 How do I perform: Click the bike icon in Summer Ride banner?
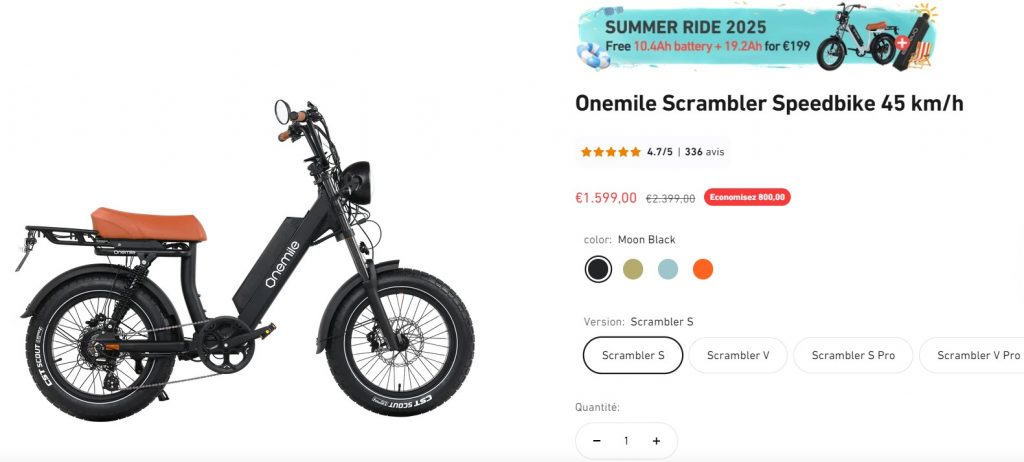point(857,37)
